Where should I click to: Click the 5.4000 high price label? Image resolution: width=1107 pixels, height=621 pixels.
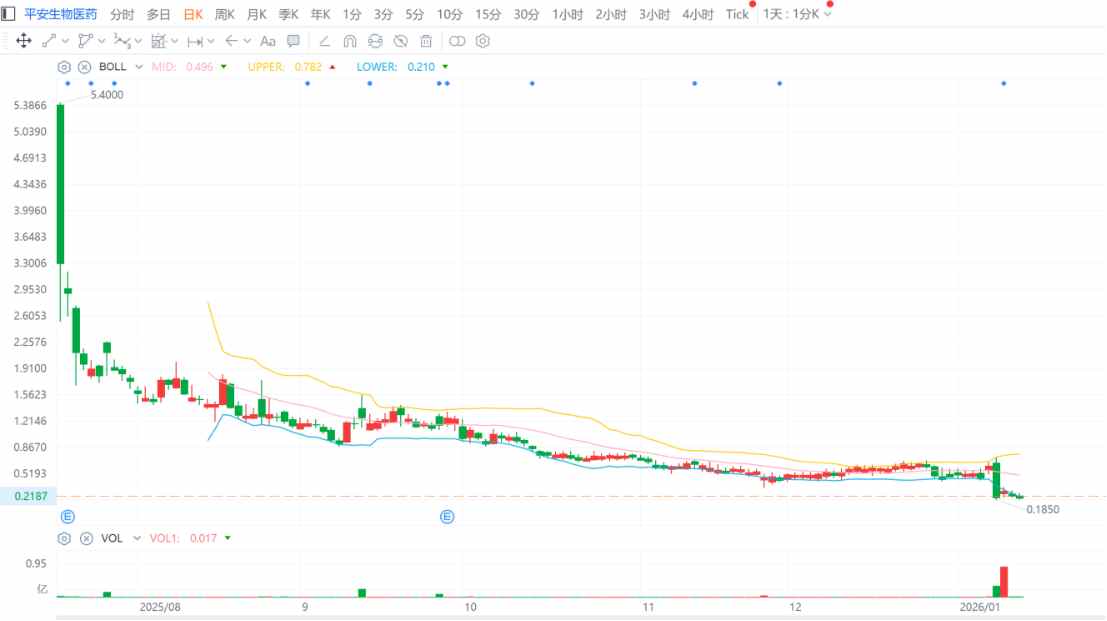pyautogui.click(x=107, y=95)
